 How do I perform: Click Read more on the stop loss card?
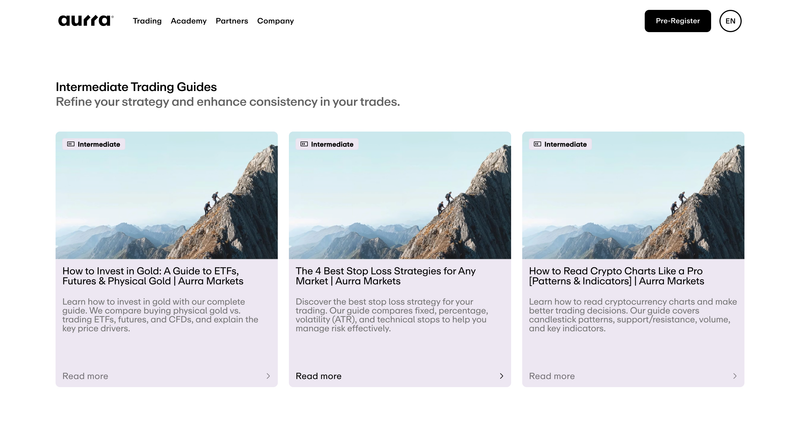[318, 376]
